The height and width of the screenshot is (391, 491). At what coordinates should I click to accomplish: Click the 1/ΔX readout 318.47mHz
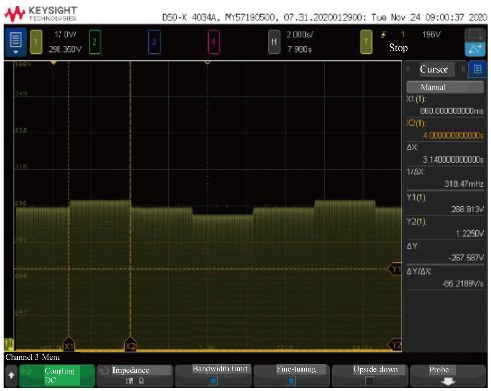(464, 184)
